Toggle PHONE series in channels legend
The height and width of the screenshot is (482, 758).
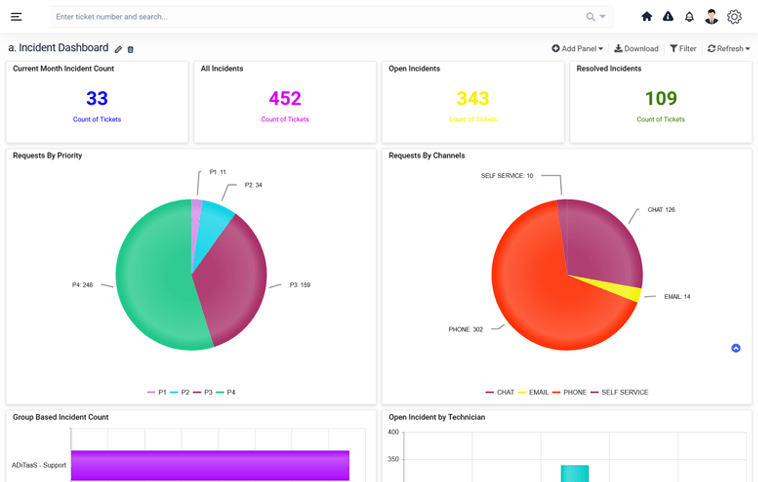tap(570, 392)
